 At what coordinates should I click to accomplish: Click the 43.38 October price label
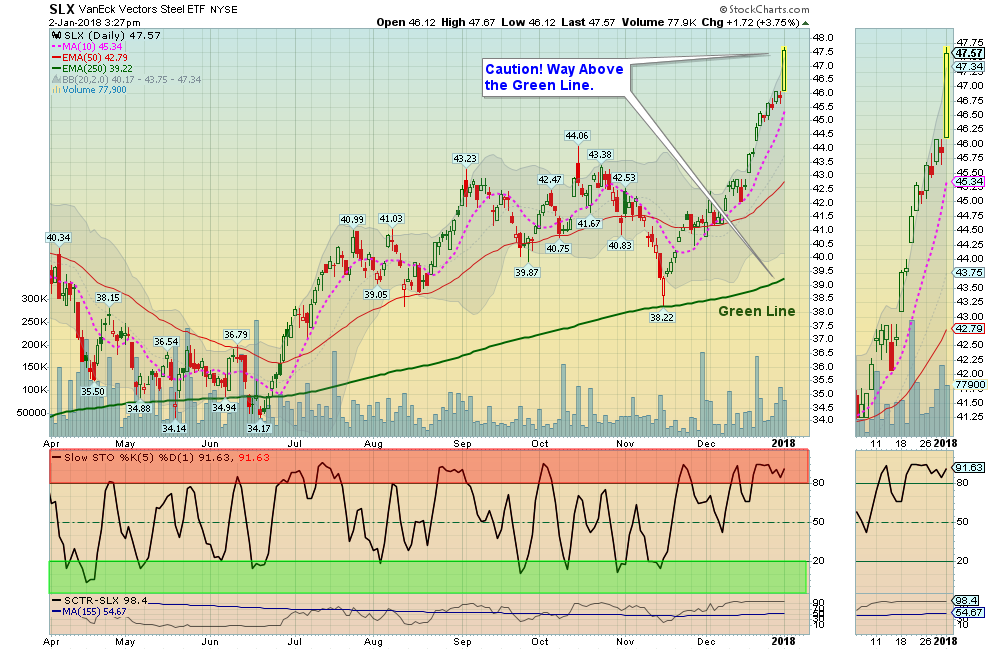pos(600,154)
